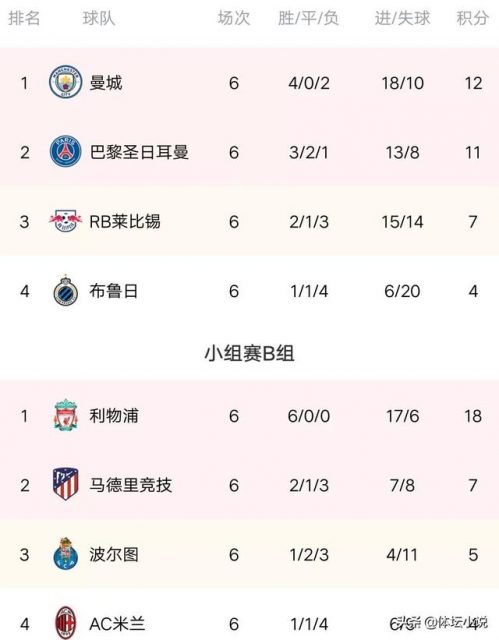
Task: Select the 马德里竞技 team name
Action: point(131,485)
